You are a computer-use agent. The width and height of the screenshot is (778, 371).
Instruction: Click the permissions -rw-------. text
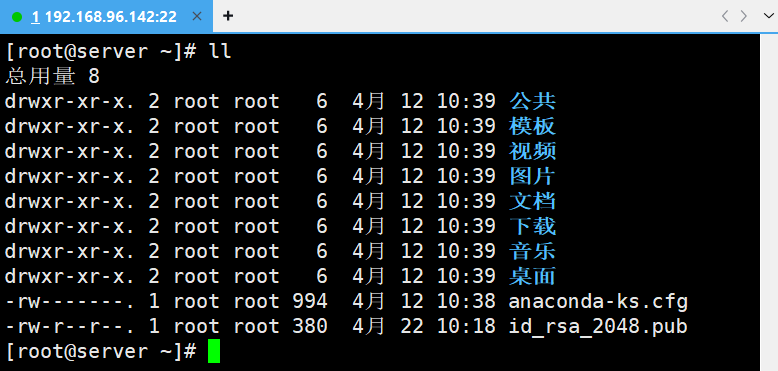(x=69, y=302)
